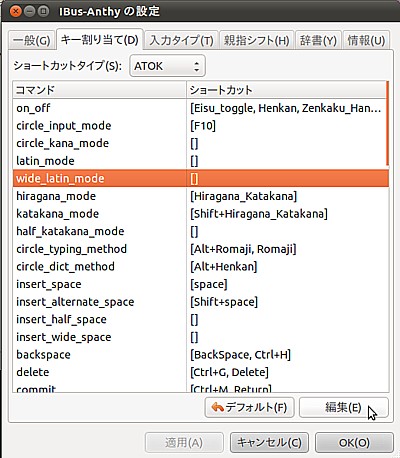The width and height of the screenshot is (400, 458).
Task: Click the デフォルト(F) button
Action: pyautogui.click(x=249, y=407)
